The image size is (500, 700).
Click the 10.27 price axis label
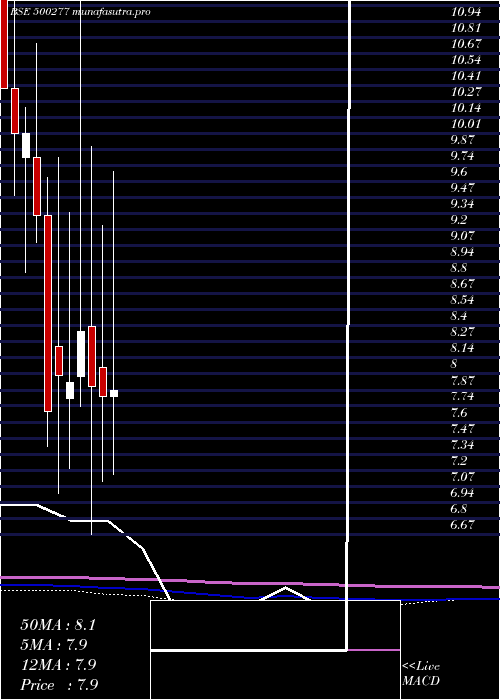click(x=466, y=92)
